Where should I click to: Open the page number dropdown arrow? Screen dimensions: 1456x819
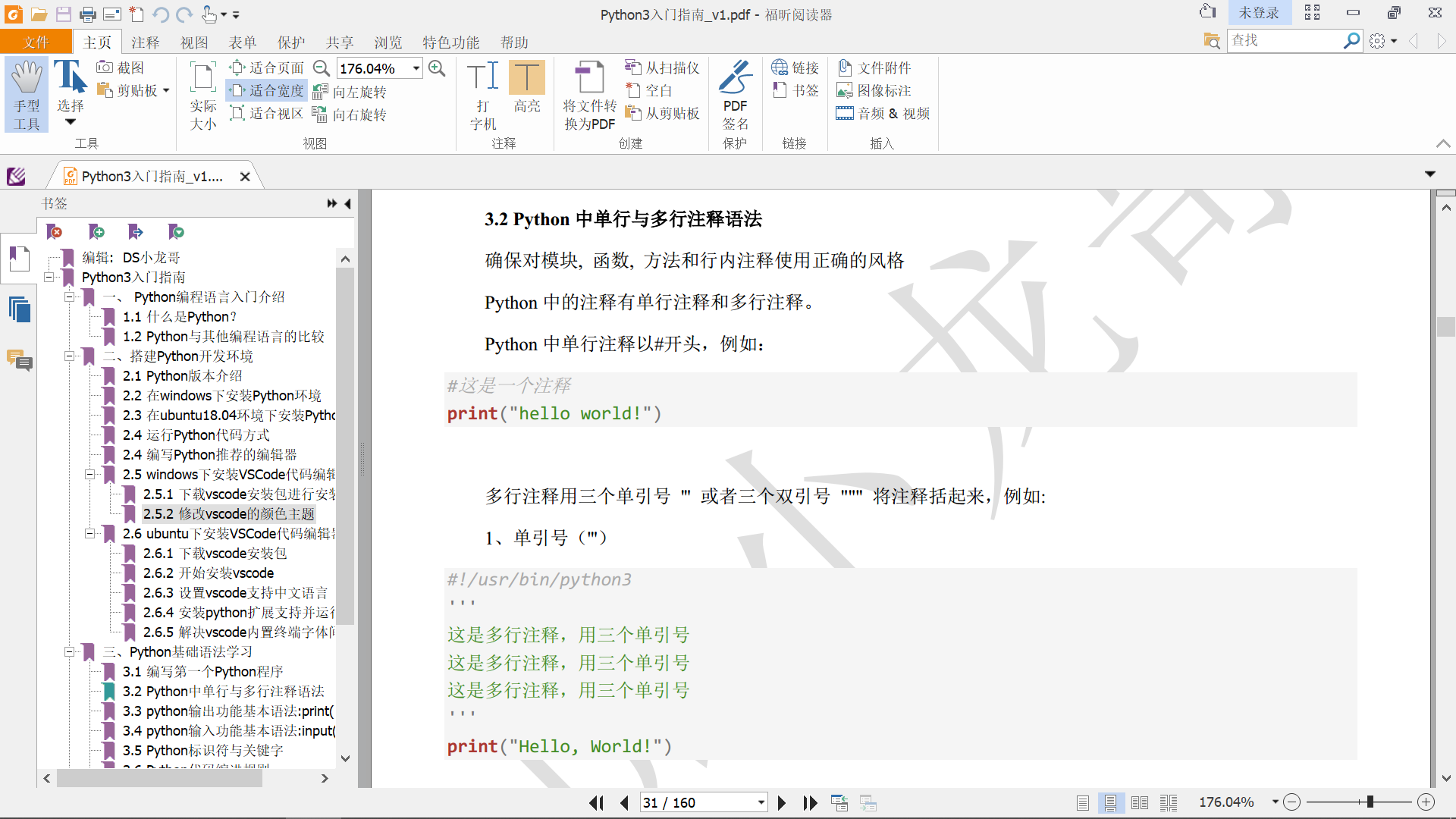[761, 802]
